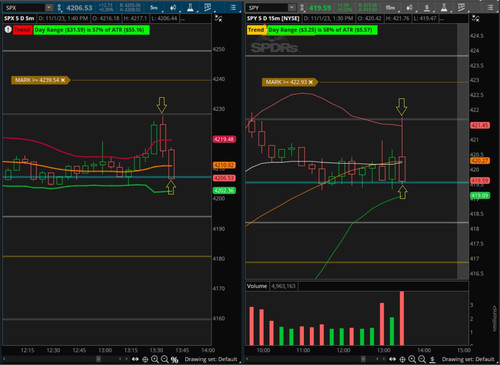The image size is (500, 365).
Task: Open the Patterns icon on SPX chart
Action: [x=207, y=7]
